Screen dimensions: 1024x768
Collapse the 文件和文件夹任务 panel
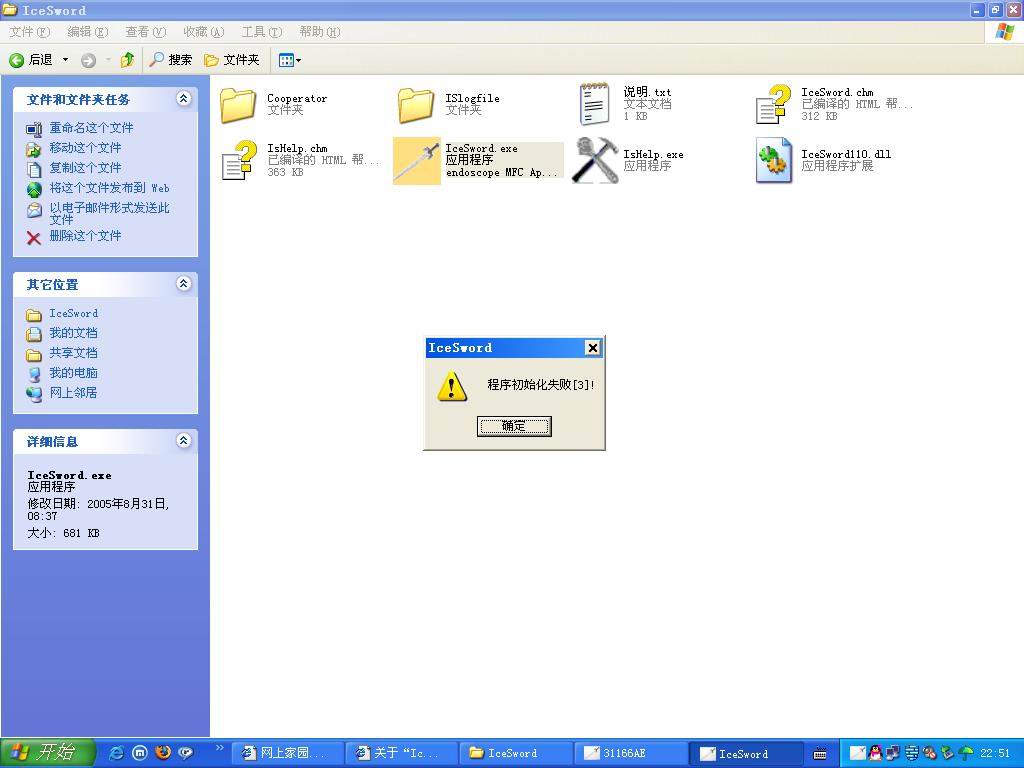click(184, 99)
